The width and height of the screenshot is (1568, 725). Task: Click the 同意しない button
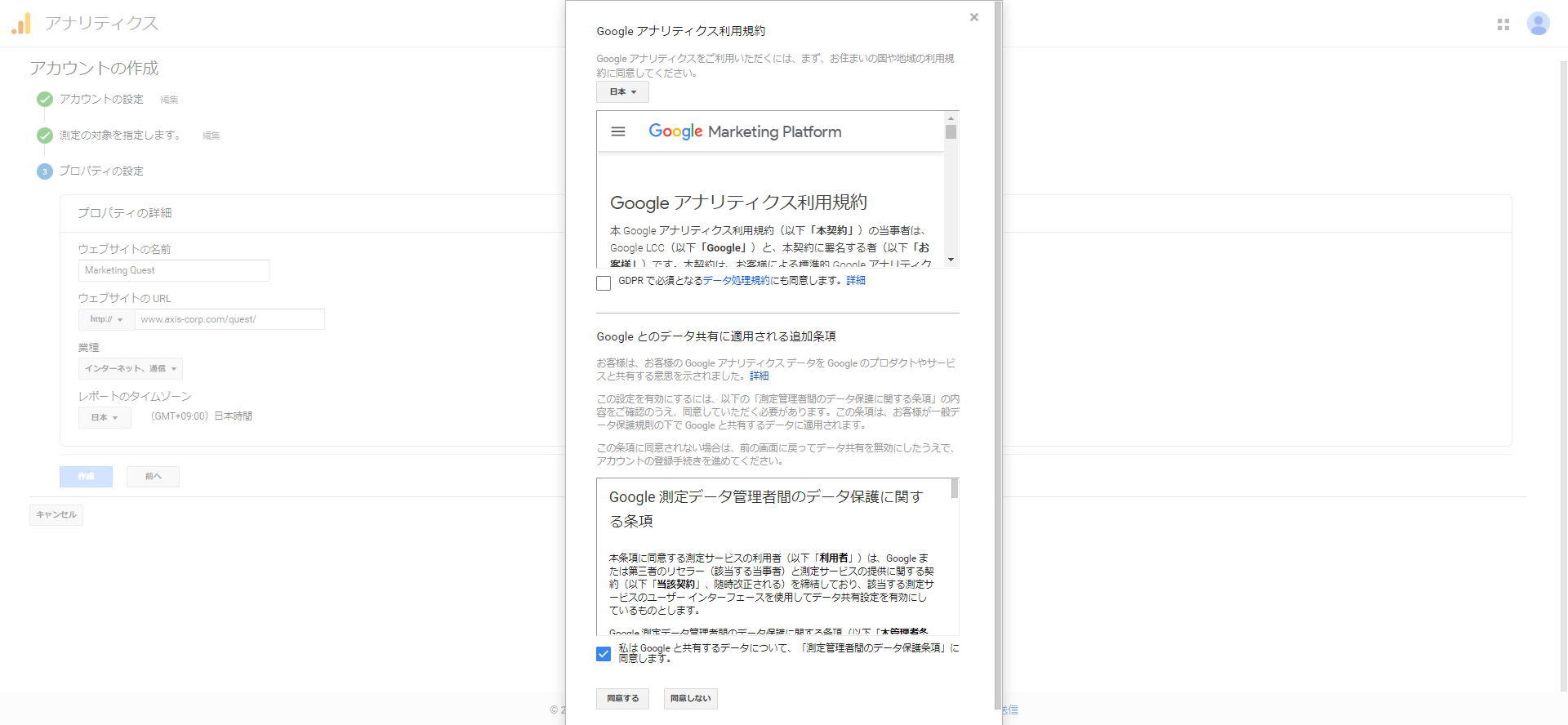click(x=691, y=699)
